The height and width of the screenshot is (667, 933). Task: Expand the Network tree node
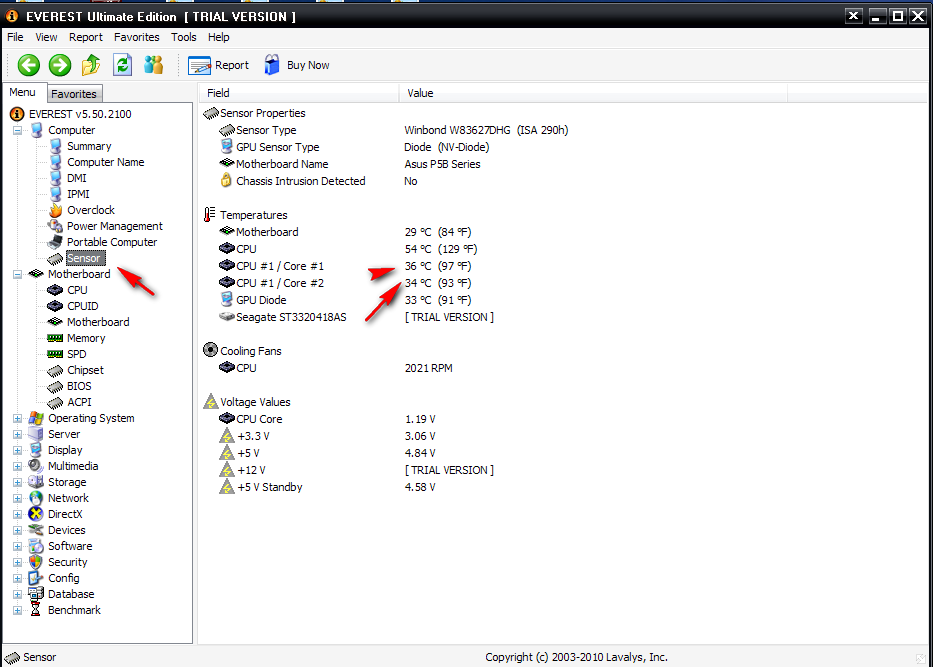17,499
